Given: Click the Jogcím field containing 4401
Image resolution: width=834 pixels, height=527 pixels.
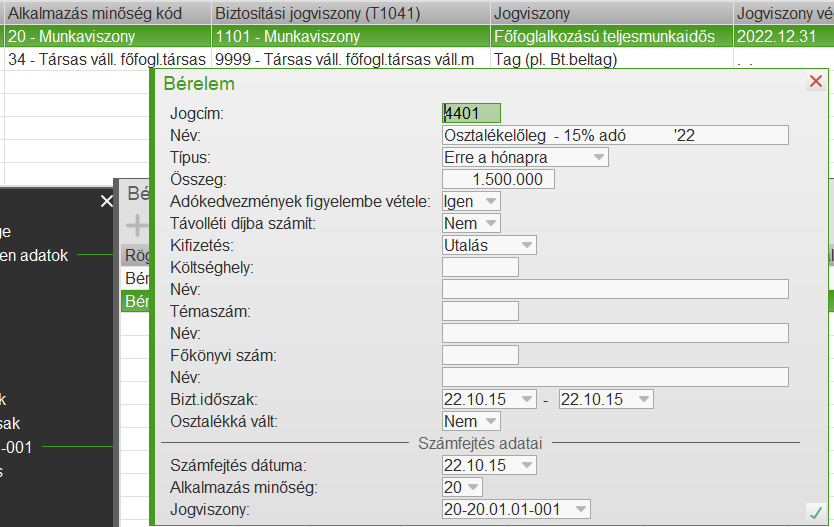Looking at the screenshot, I should 471,113.
